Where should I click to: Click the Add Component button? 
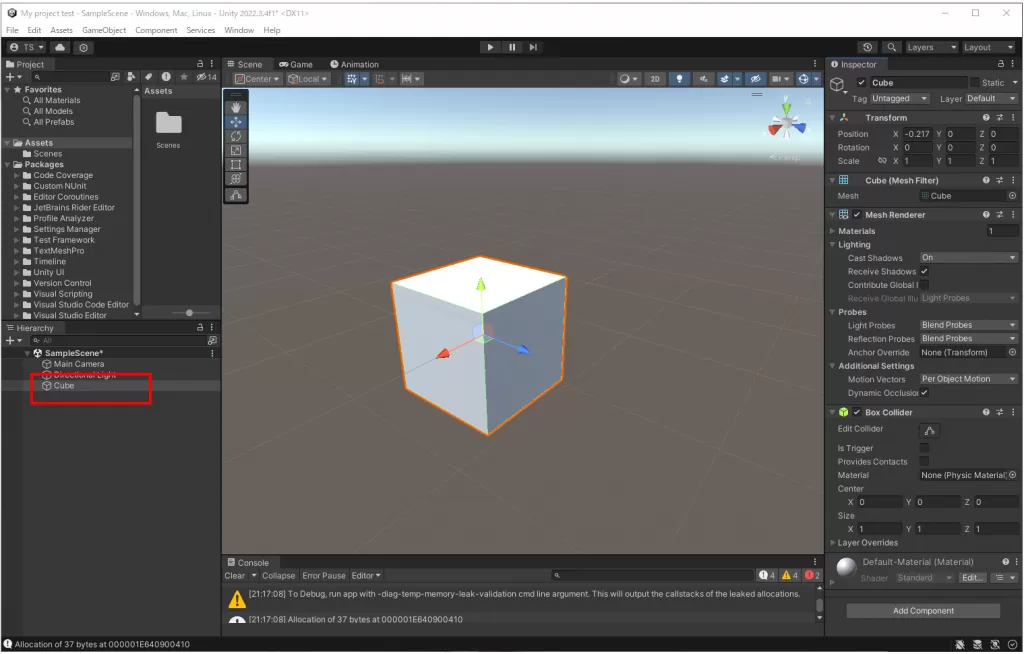pyautogui.click(x=923, y=611)
